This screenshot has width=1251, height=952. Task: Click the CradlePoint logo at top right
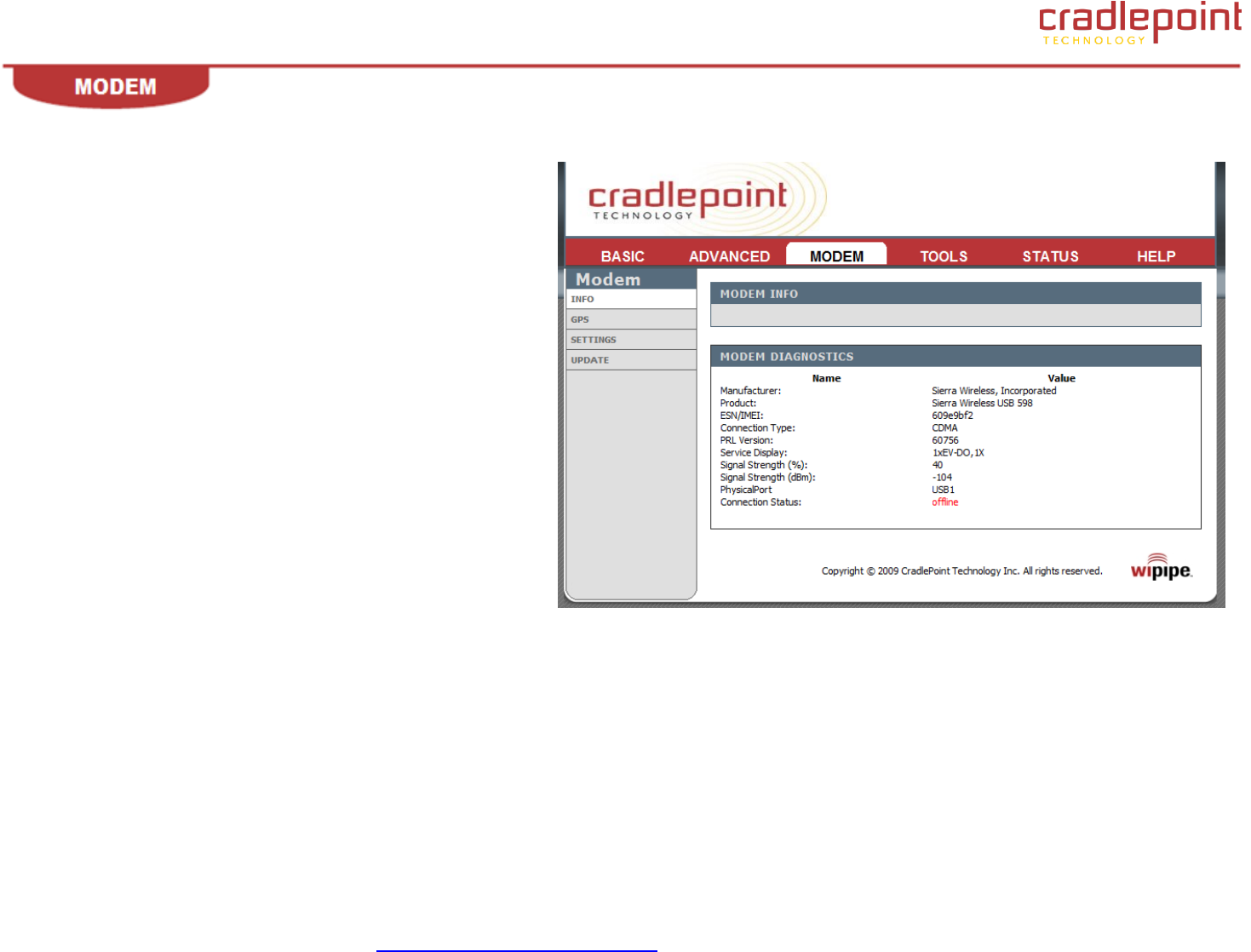1140,23
